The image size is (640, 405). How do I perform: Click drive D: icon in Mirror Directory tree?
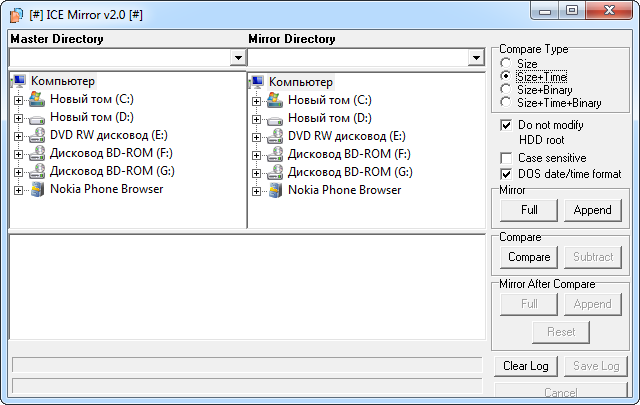click(275, 121)
